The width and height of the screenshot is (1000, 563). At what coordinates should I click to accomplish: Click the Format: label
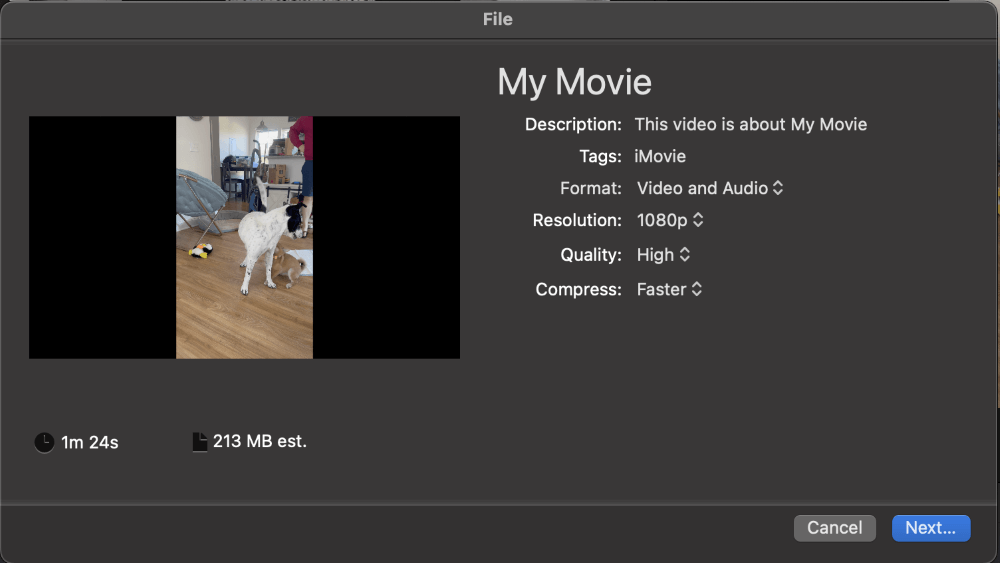coord(591,188)
